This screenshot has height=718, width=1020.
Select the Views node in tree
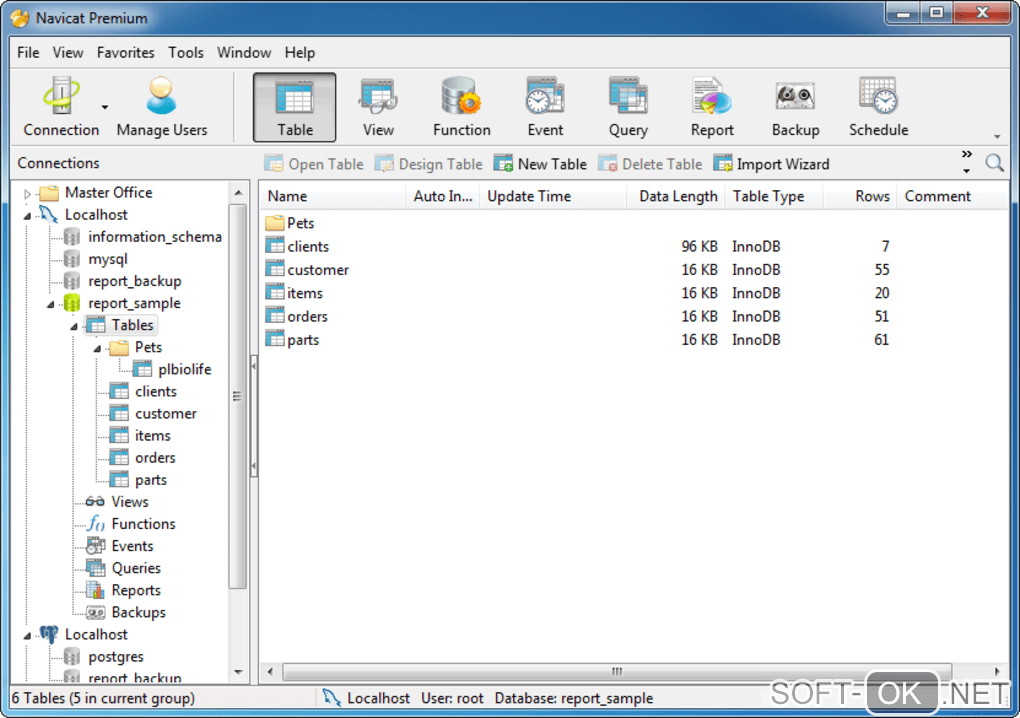(129, 501)
